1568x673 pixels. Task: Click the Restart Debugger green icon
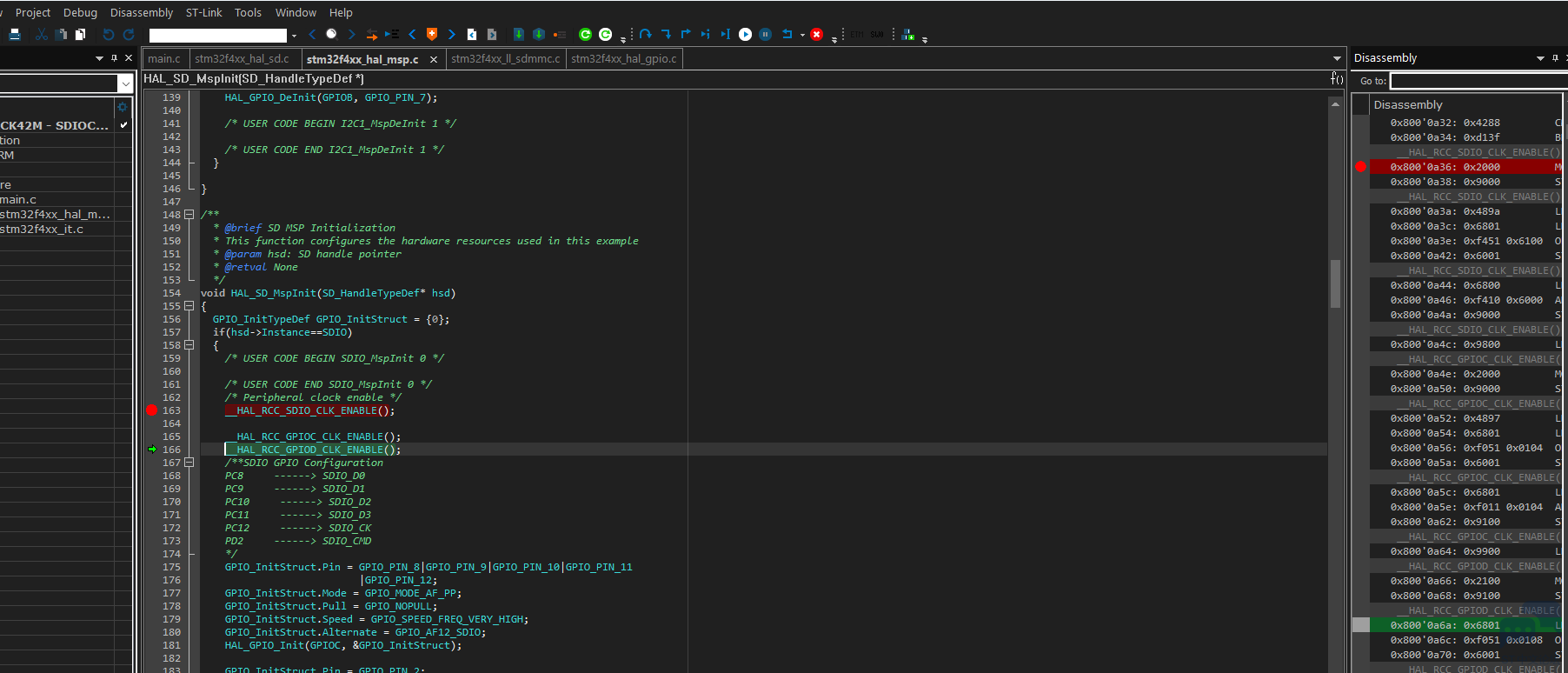585,34
